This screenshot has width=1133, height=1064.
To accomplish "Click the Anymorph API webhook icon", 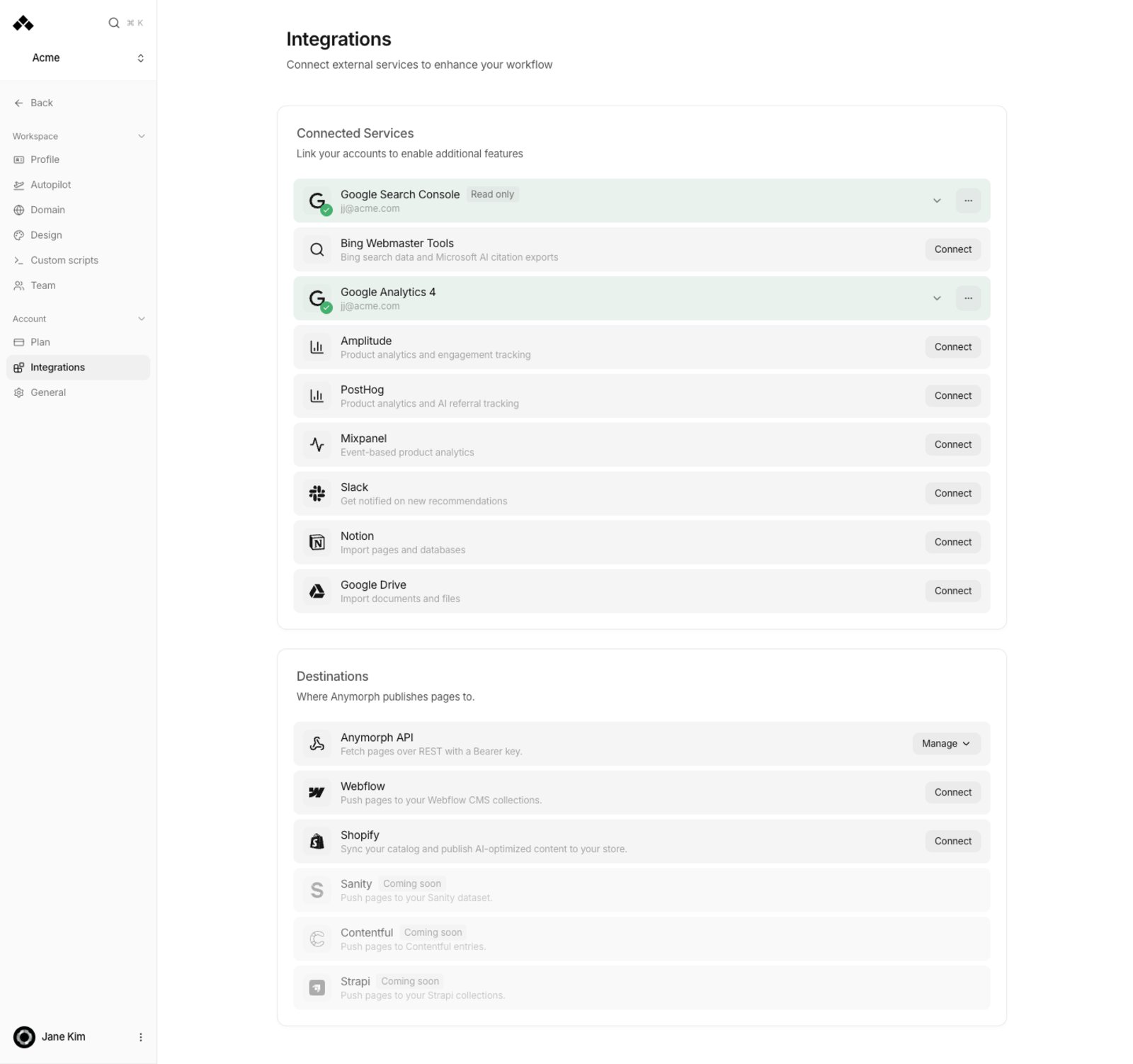I will coord(317,744).
